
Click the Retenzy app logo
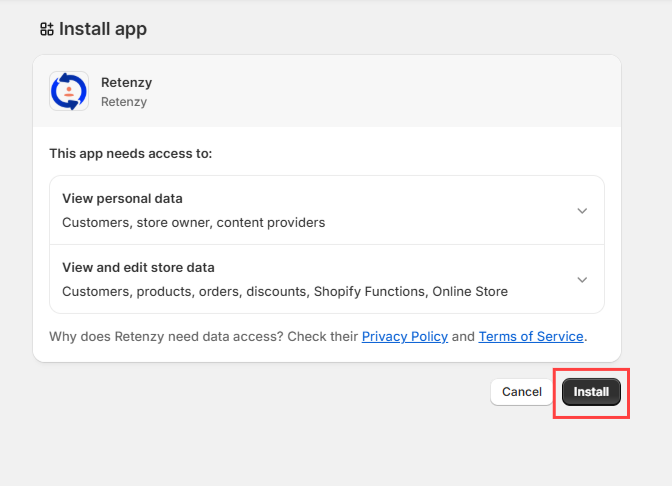point(69,91)
